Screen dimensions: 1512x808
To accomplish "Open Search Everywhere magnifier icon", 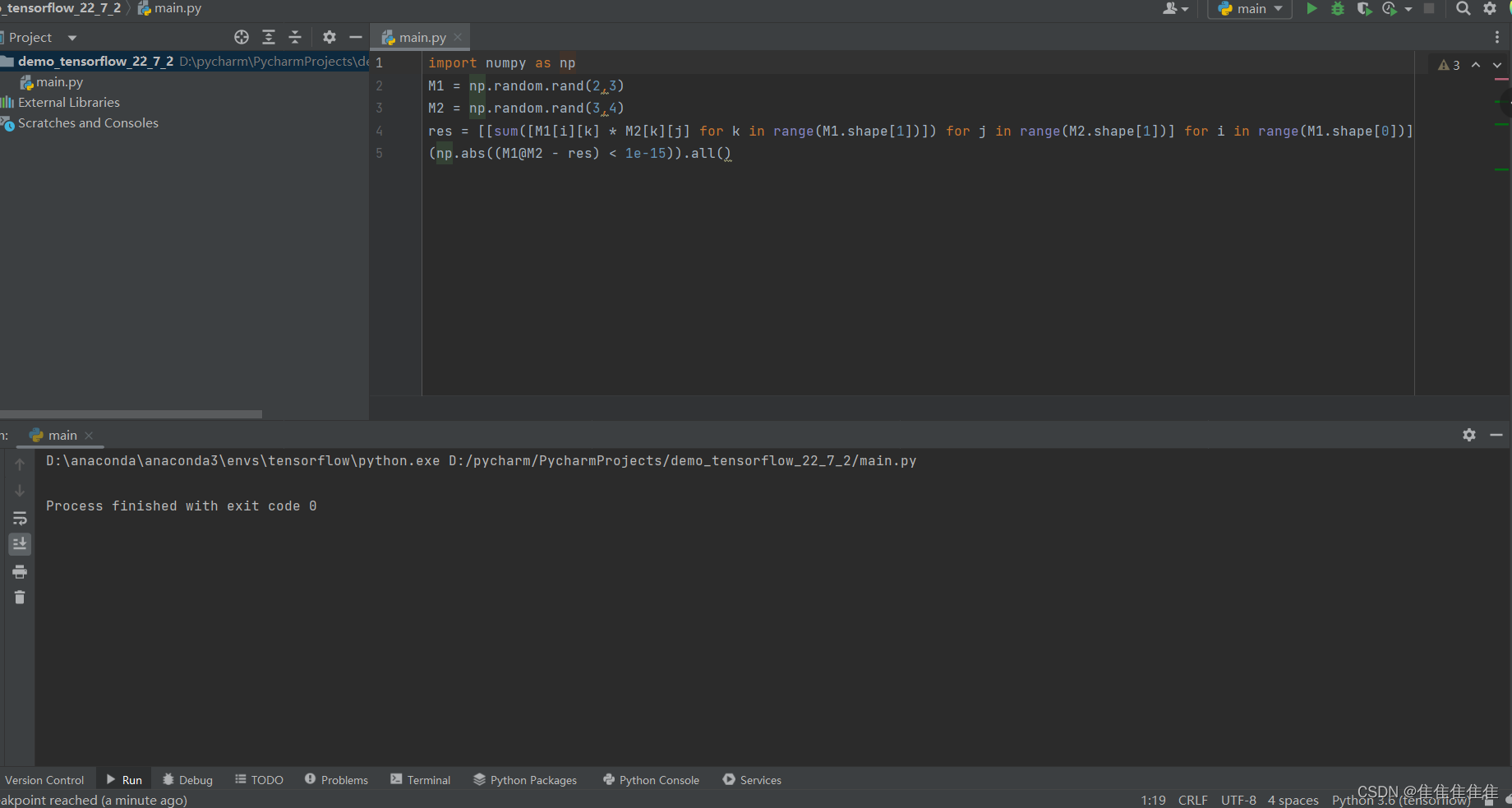I will 1464,9.
